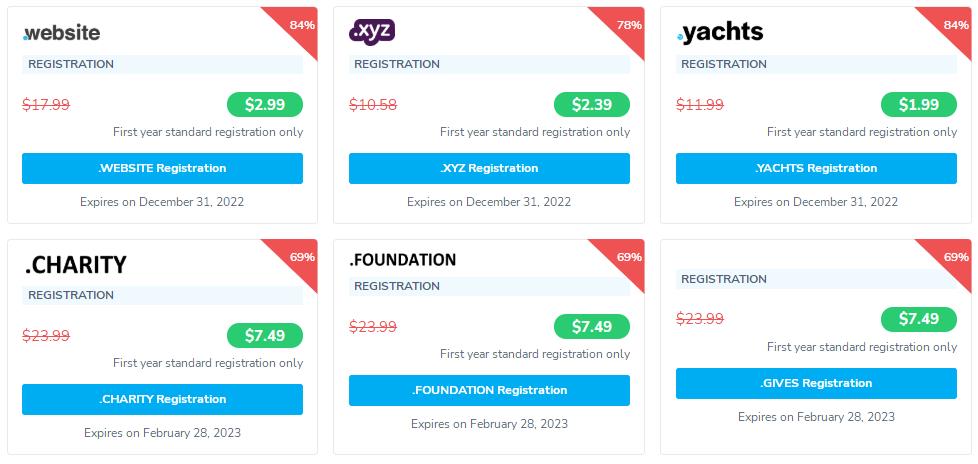
Task: Click the green $2.39 price badge
Action: click(x=592, y=105)
